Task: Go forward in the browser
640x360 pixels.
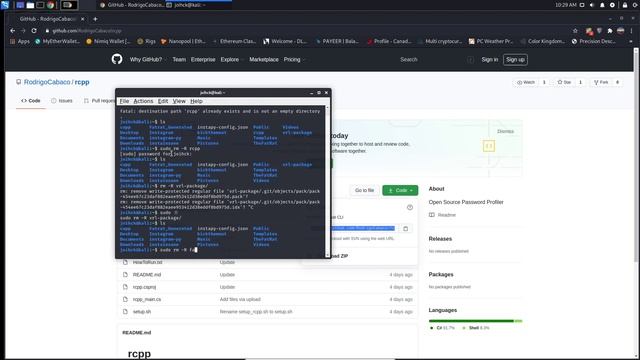Action: [23, 31]
